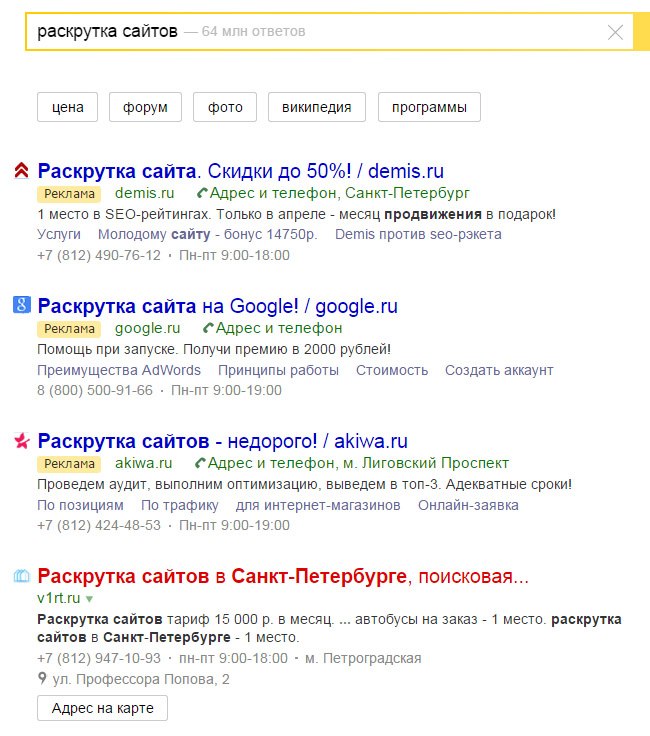Viewport: 650px width, 736px height.
Task: Open the Онлайн-заявка sitelink
Action: [468, 505]
